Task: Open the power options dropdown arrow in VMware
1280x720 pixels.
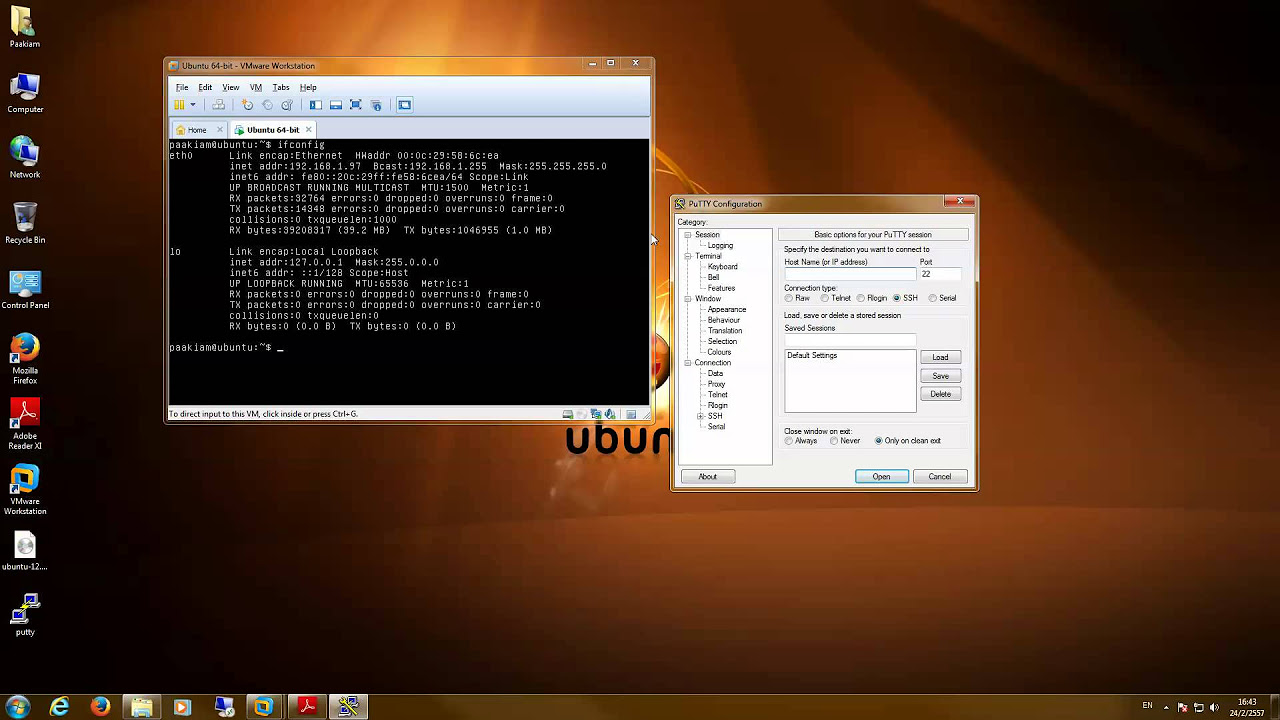Action: (x=193, y=104)
